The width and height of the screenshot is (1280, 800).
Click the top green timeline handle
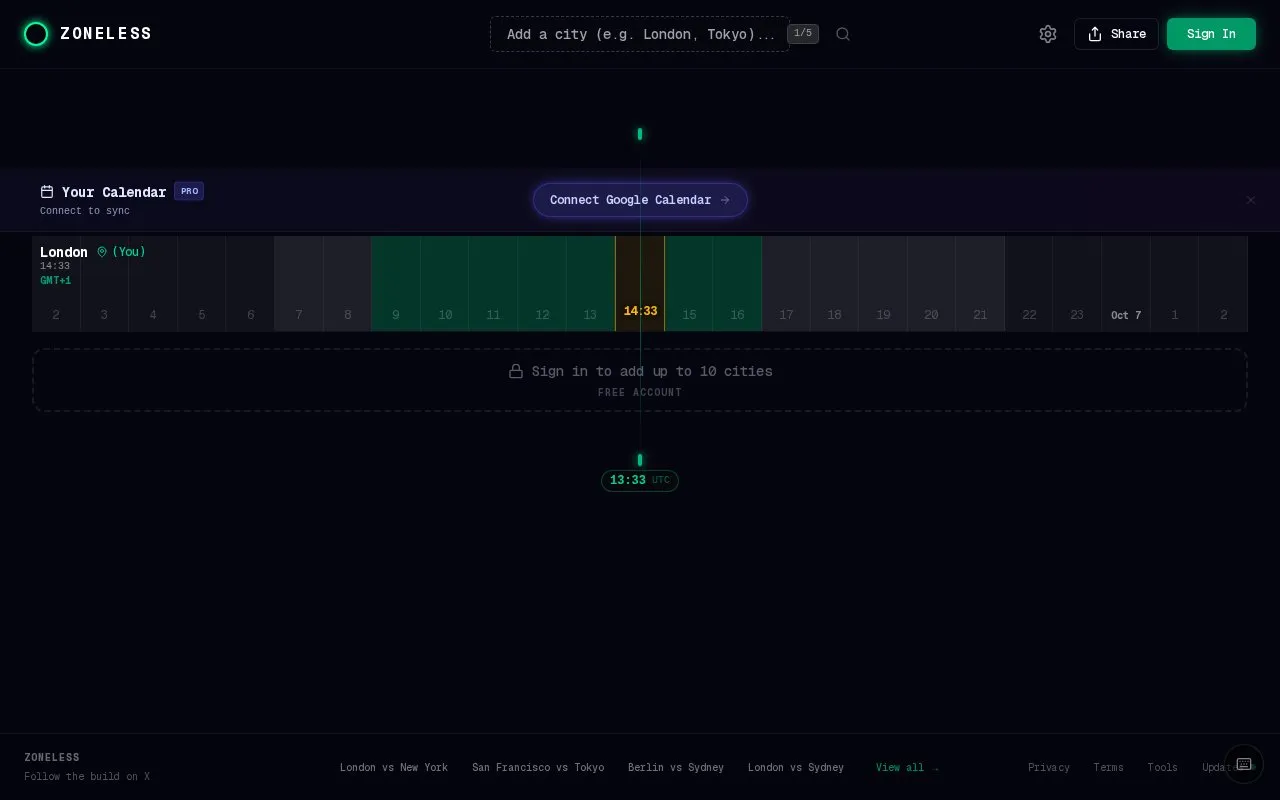[640, 134]
